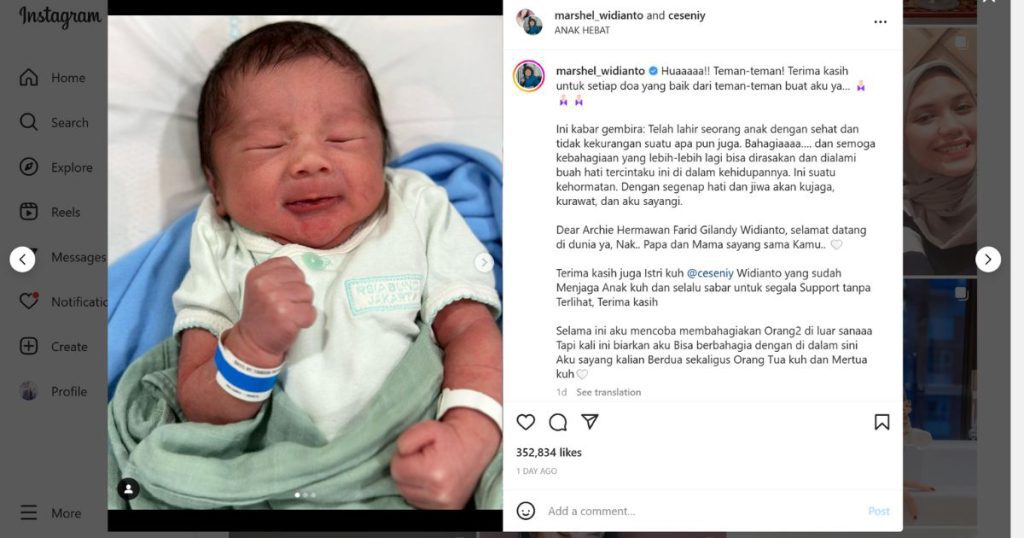Viewport: 1024px width, 538px height.
Task: Open comments with the speech bubble icon
Action: pos(558,422)
